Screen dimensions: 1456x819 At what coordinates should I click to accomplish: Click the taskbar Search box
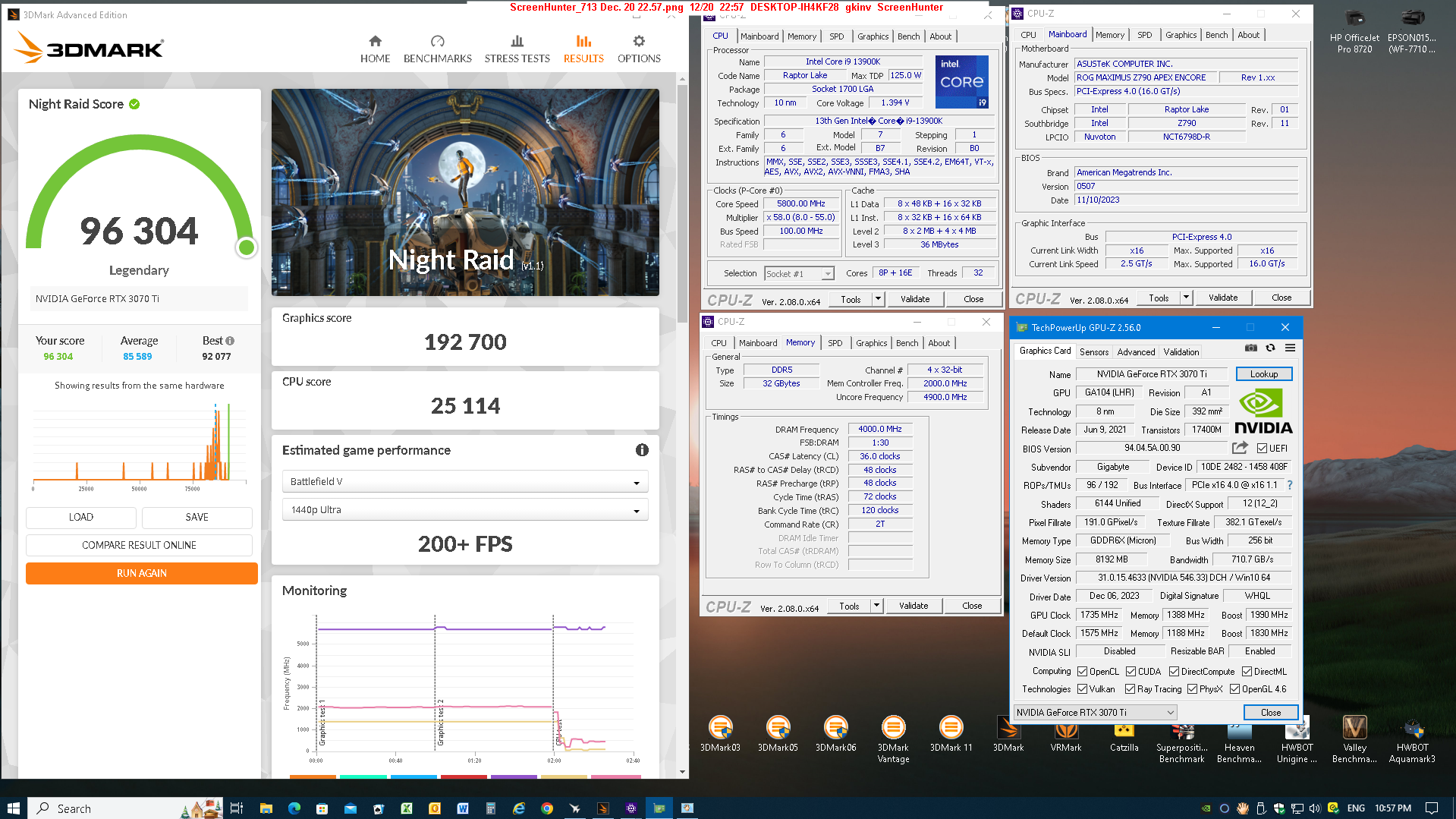[x=125, y=808]
